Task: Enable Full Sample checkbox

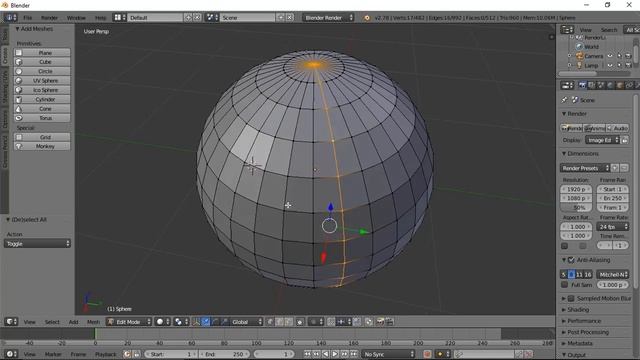Action: point(564,285)
